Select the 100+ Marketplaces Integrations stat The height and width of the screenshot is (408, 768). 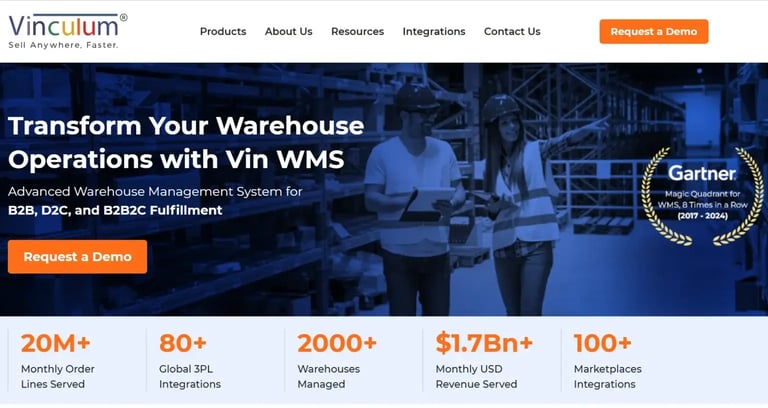coord(607,362)
